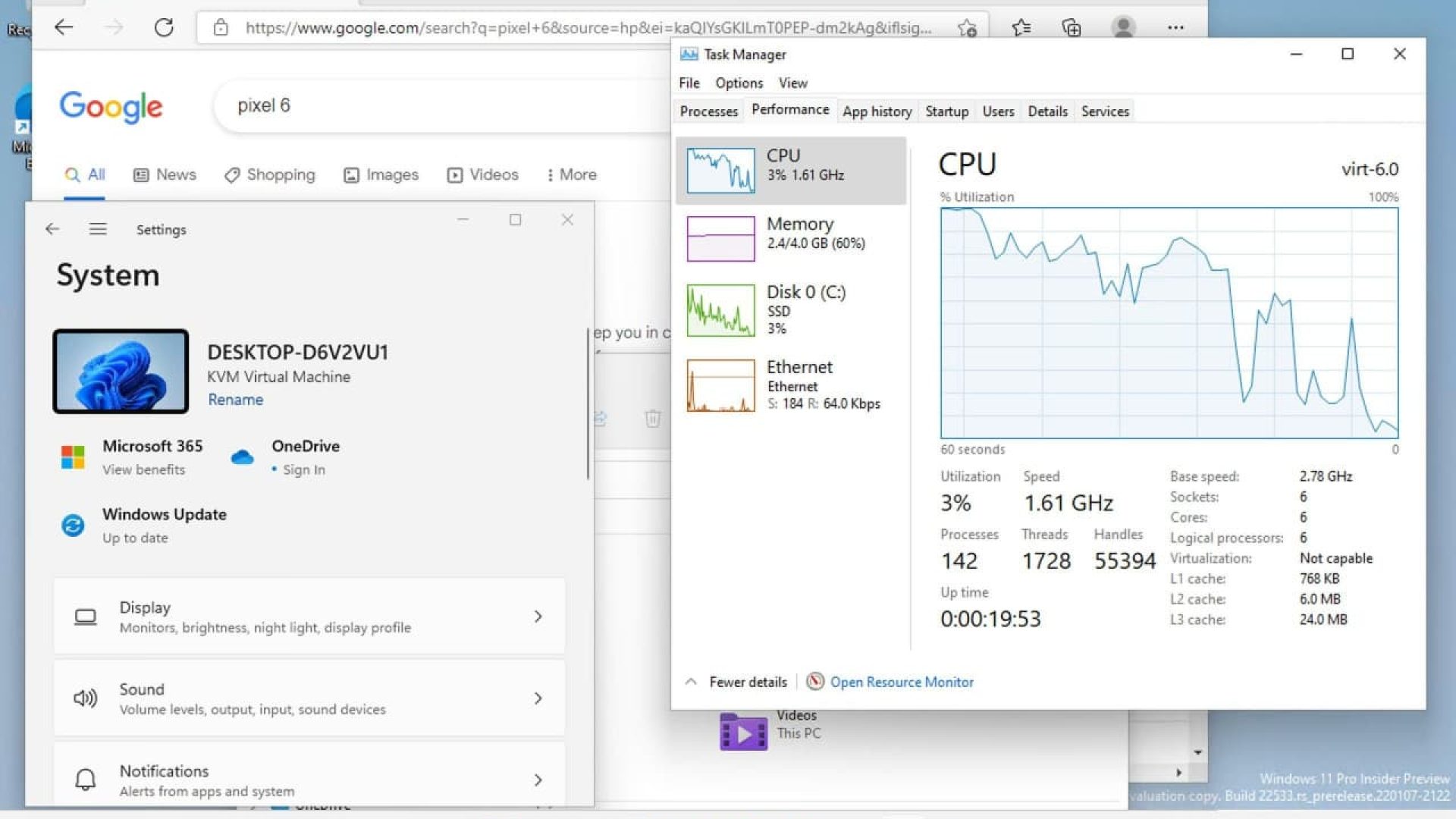
Task: Expand the Notifications settings chevron
Action: 538,780
